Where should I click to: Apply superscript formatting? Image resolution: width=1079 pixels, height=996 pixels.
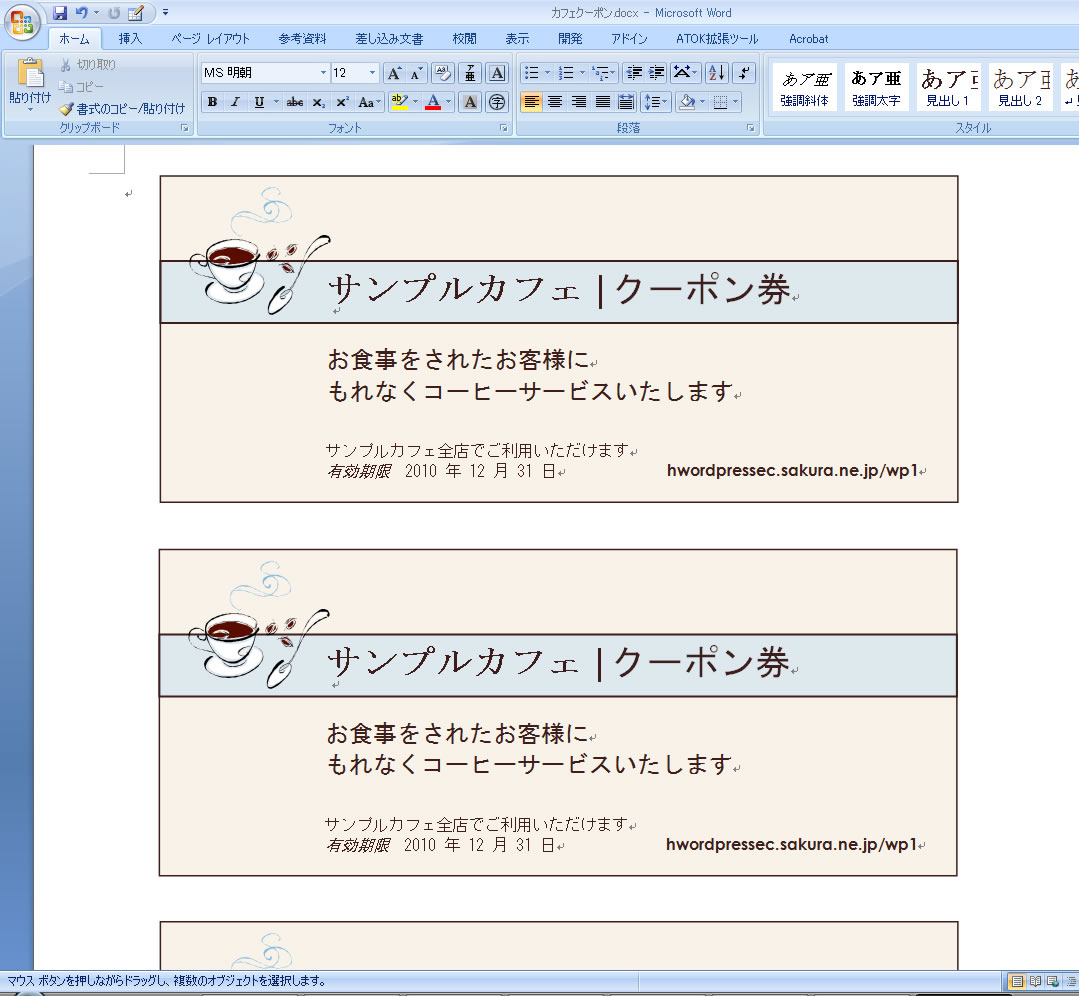click(342, 102)
